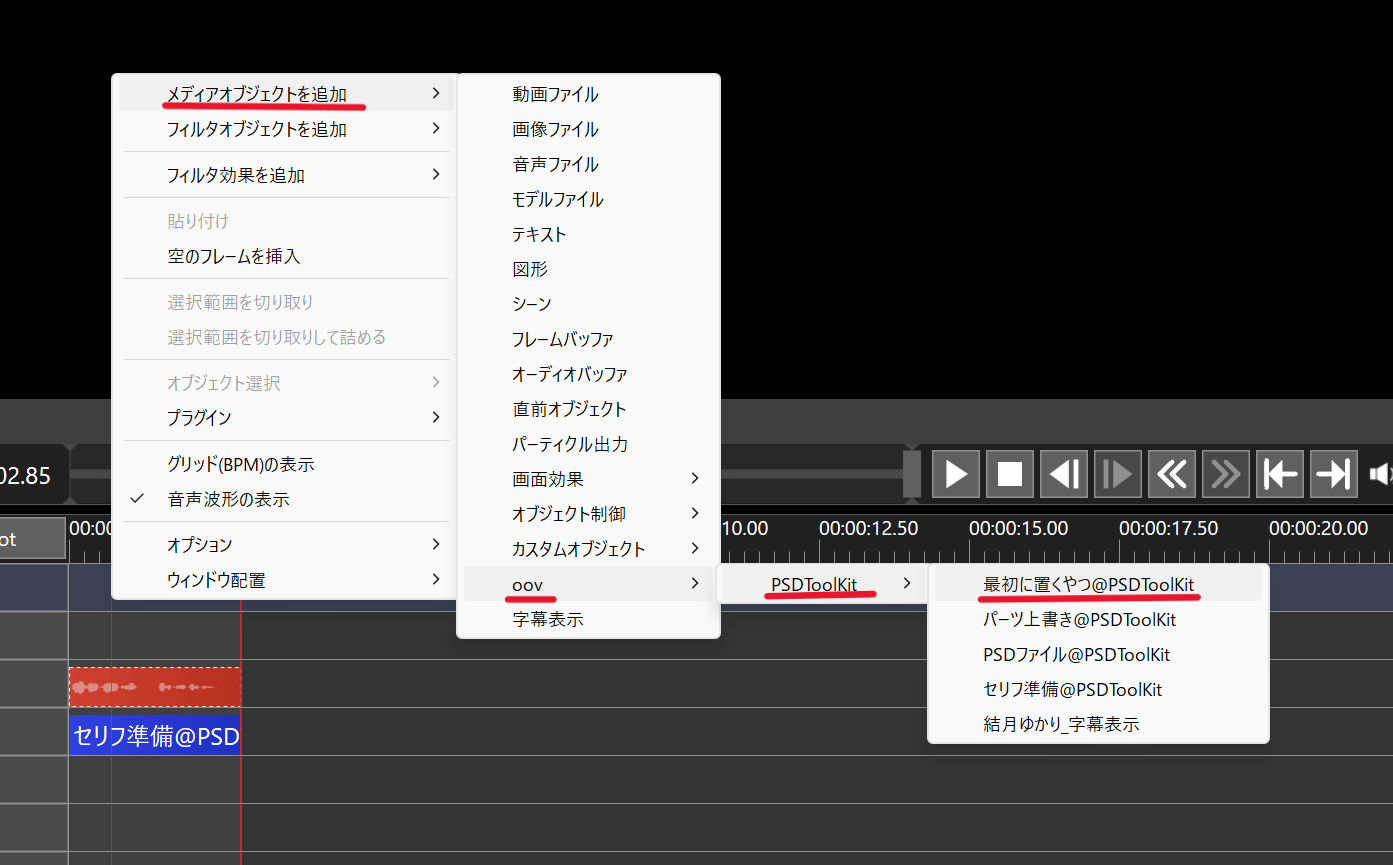Image resolution: width=1393 pixels, height=865 pixels.
Task: Click the speaker volume icon
Action: (x=1381, y=474)
